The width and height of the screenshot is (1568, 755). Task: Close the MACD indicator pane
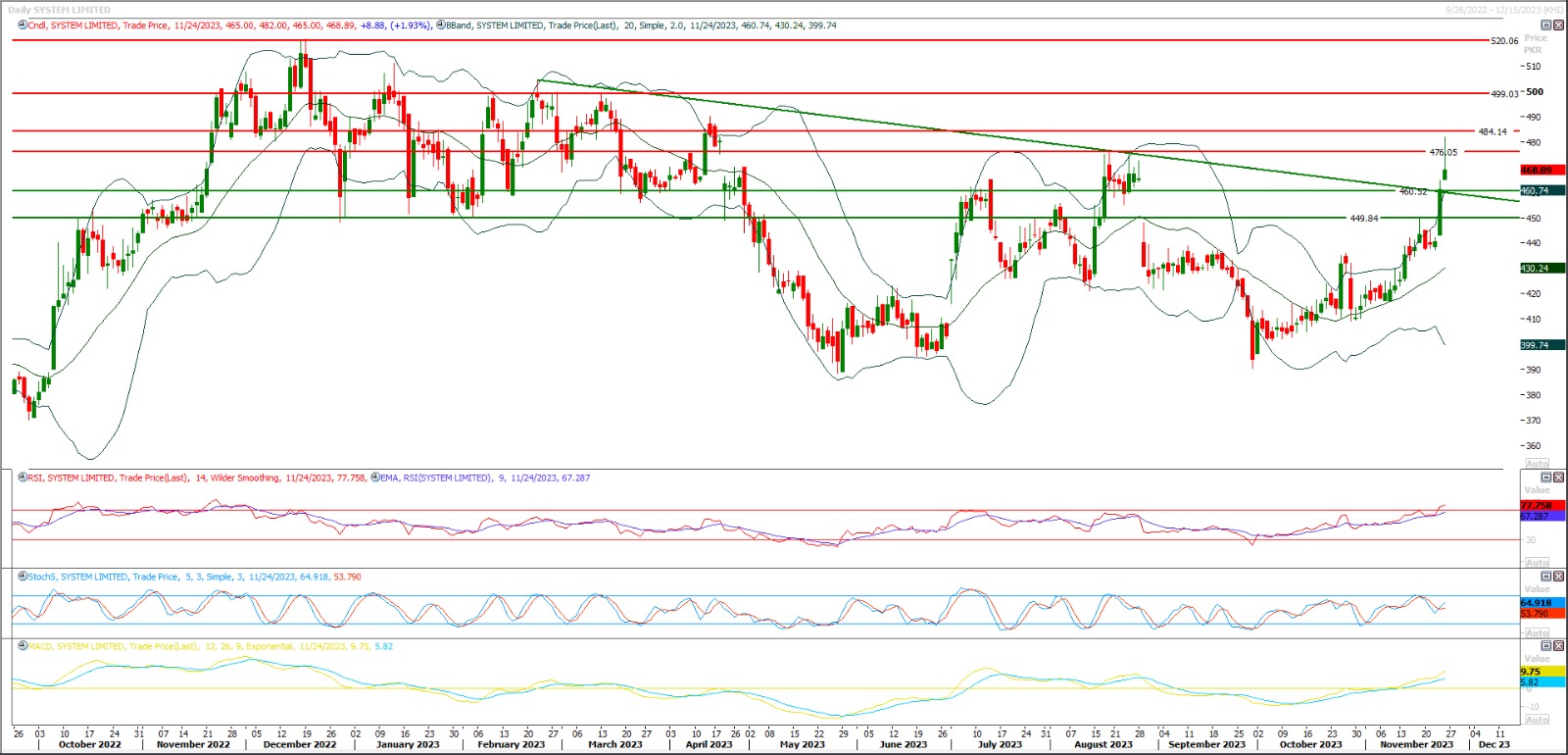click(x=1558, y=646)
